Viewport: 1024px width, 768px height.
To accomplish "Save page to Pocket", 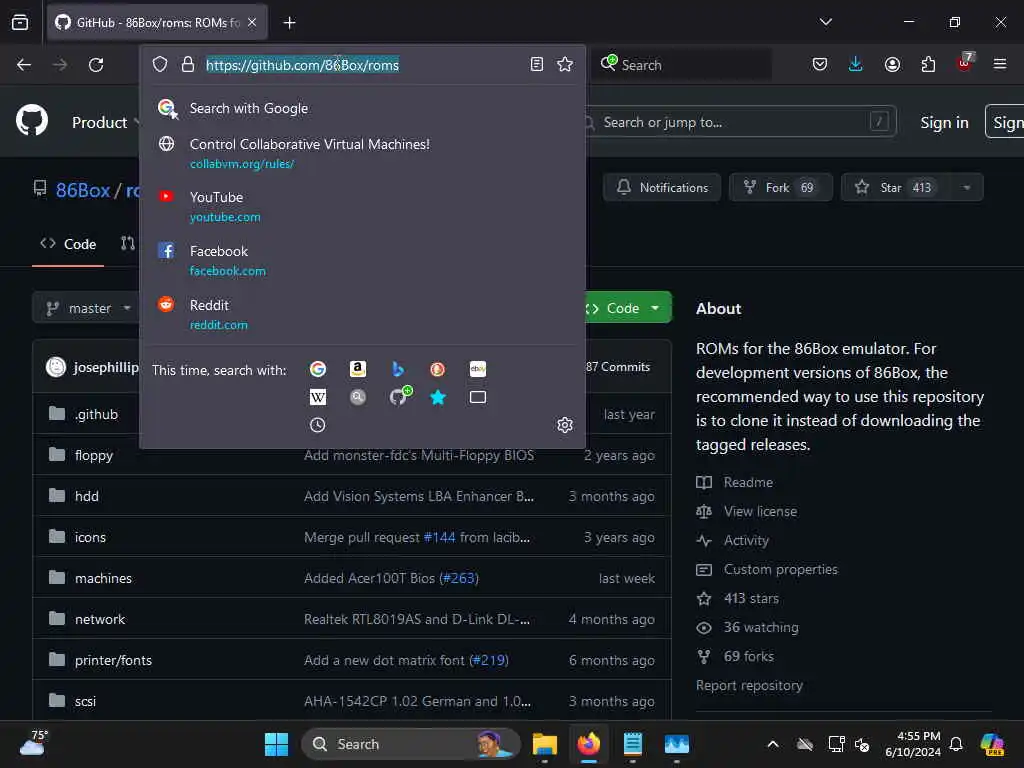I will point(820,64).
